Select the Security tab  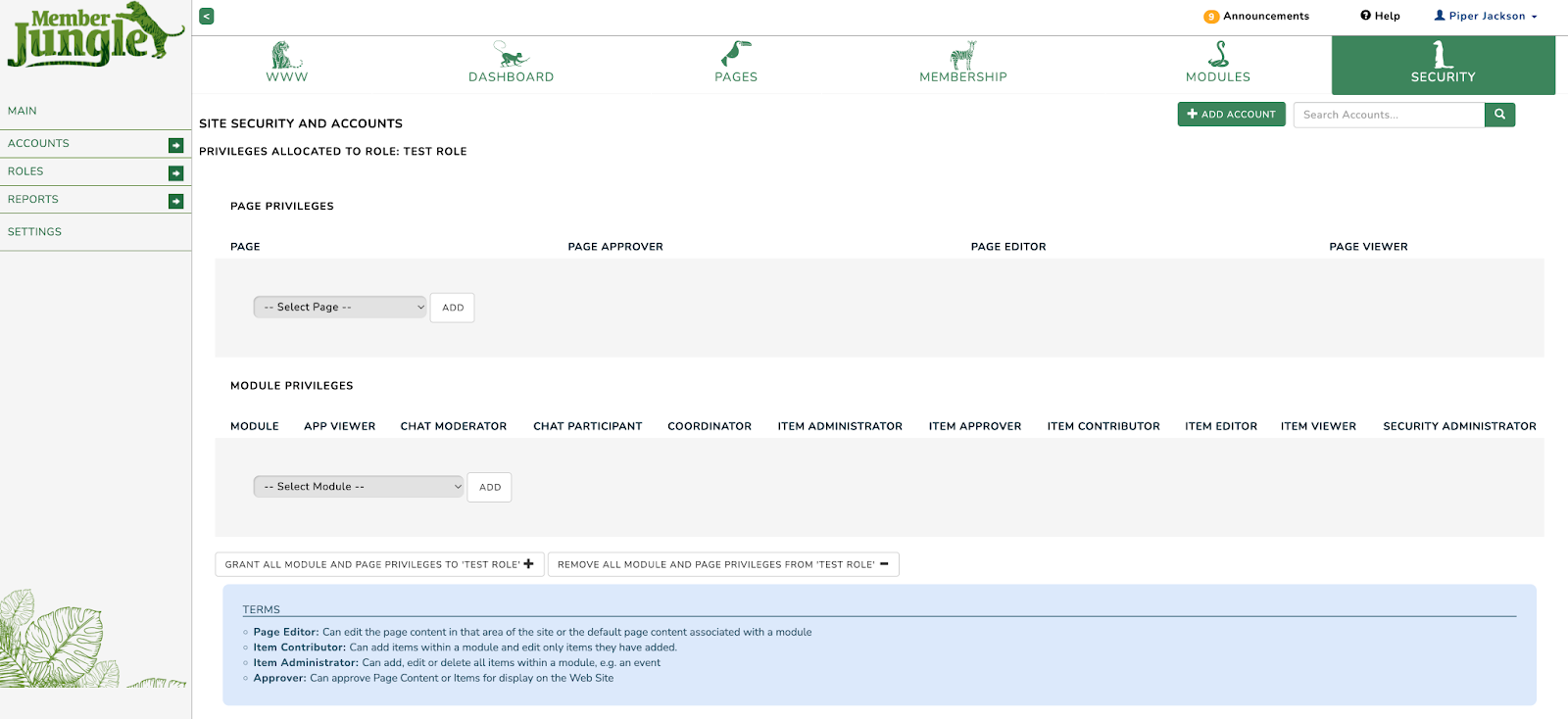tap(1444, 65)
